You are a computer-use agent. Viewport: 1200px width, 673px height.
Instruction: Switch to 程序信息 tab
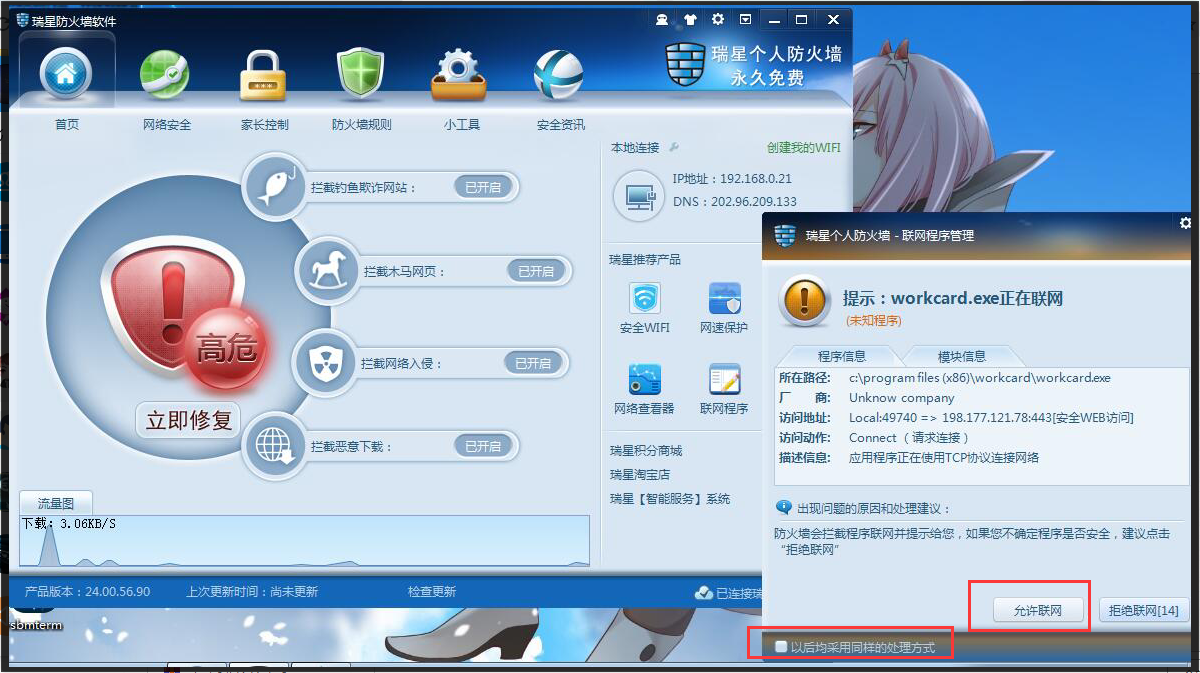[841, 356]
